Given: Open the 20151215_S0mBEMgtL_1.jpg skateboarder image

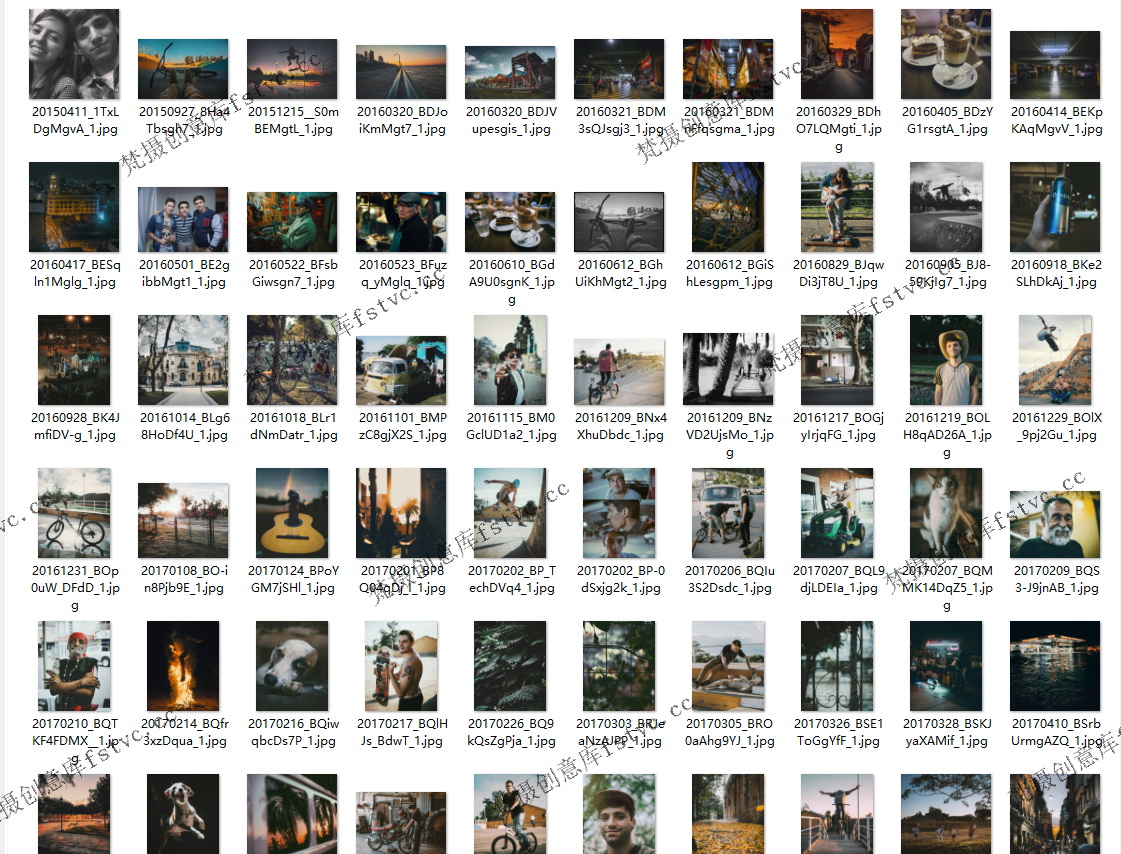Looking at the screenshot, I should pos(292,69).
